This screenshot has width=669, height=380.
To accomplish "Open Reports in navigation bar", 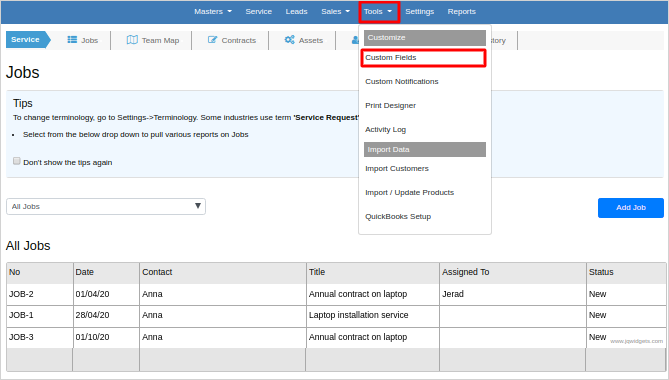I will pyautogui.click(x=462, y=12).
